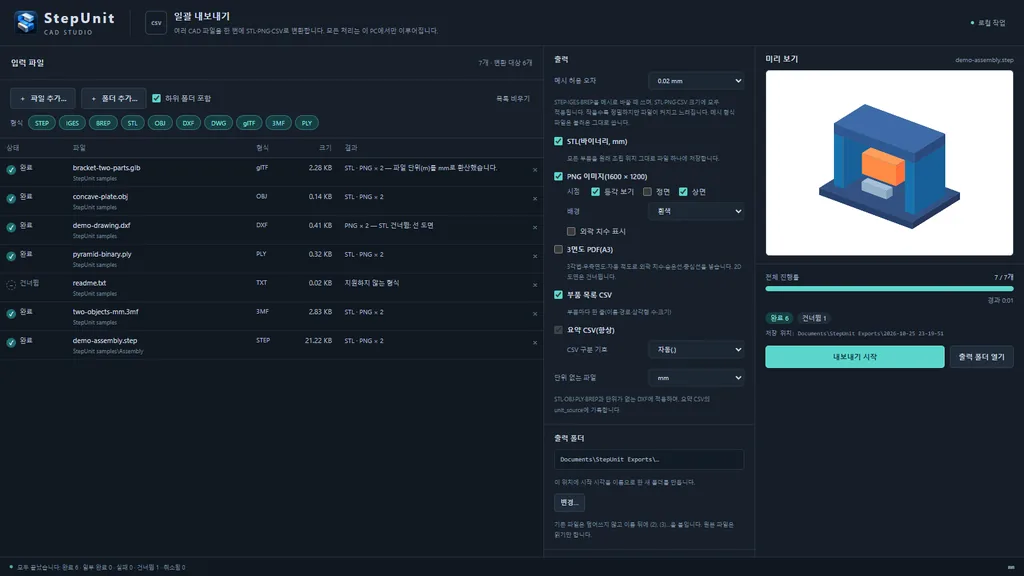Click the demo-assembly 3D preview image
Screen dimensions: 1024x576
(889, 163)
